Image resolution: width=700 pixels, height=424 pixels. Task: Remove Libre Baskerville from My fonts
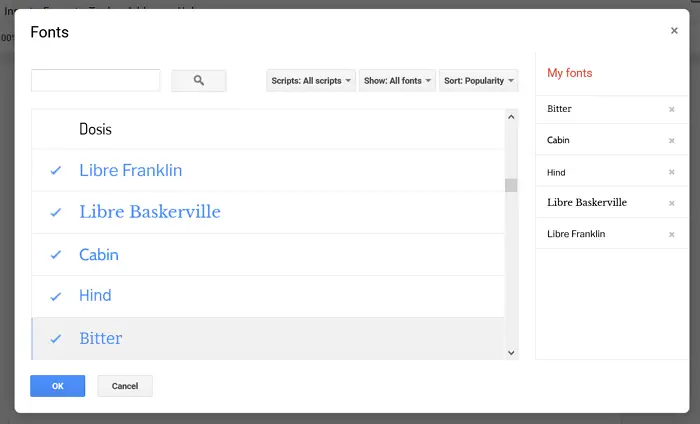pos(671,203)
